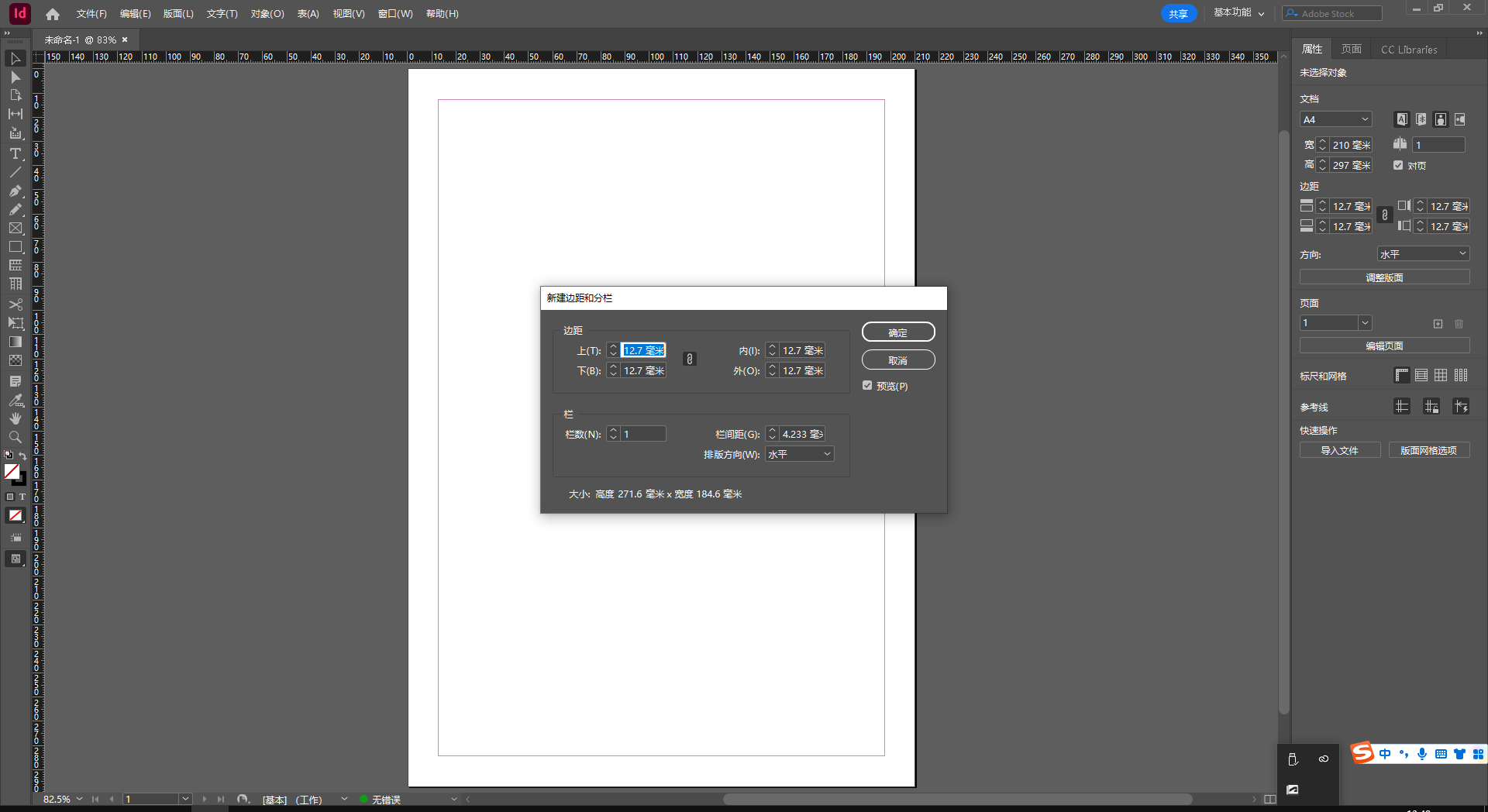Switch to the 页面 panel tab

click(1352, 49)
